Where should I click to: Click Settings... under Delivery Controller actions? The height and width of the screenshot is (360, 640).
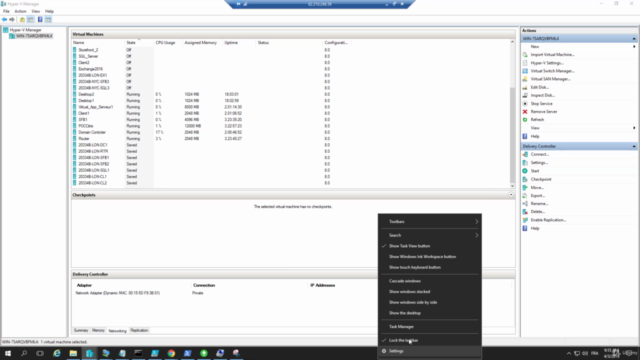pyautogui.click(x=539, y=162)
